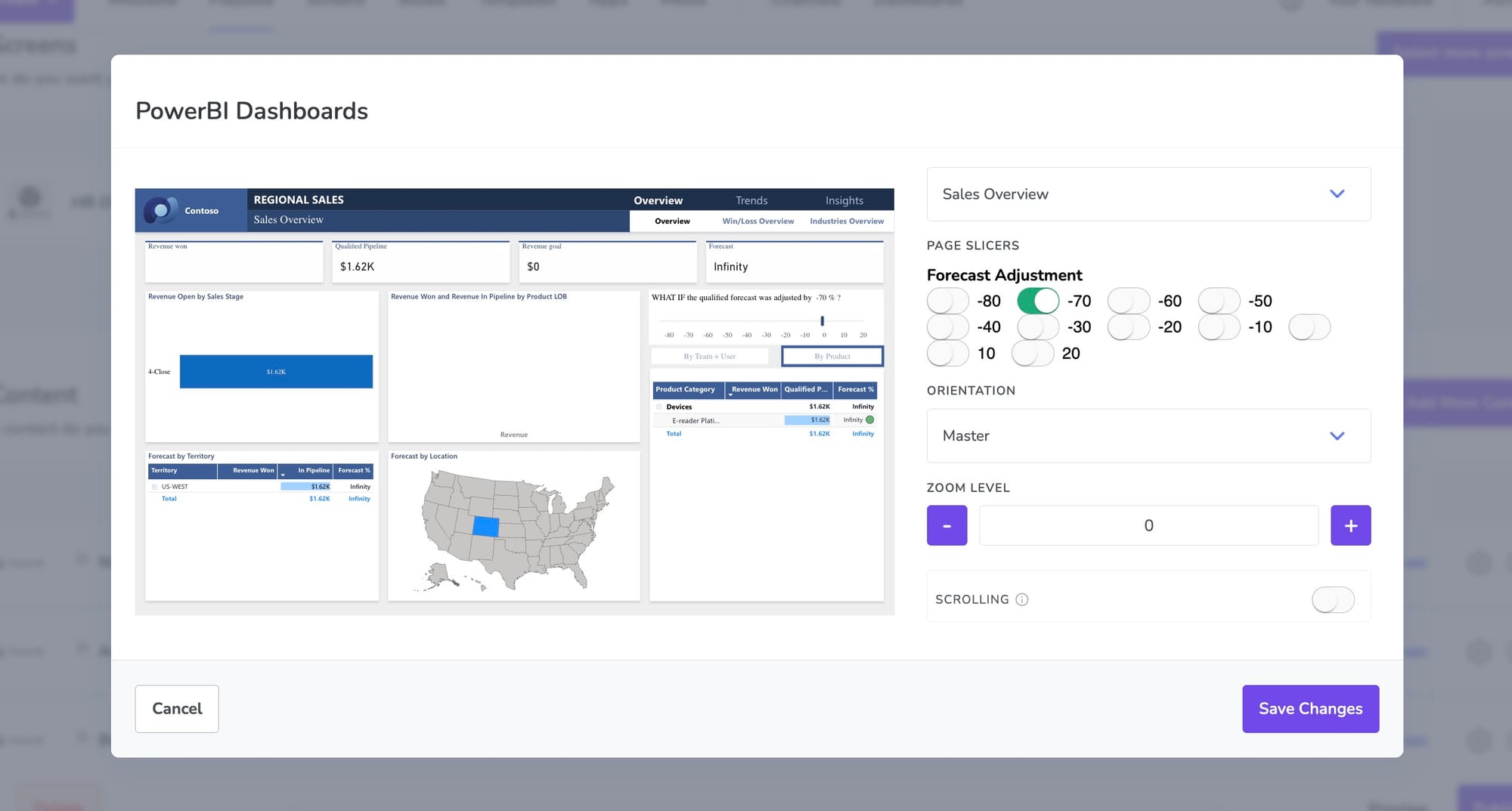Open the Insights tab in report
This screenshot has width=1512, height=811.
(x=844, y=200)
